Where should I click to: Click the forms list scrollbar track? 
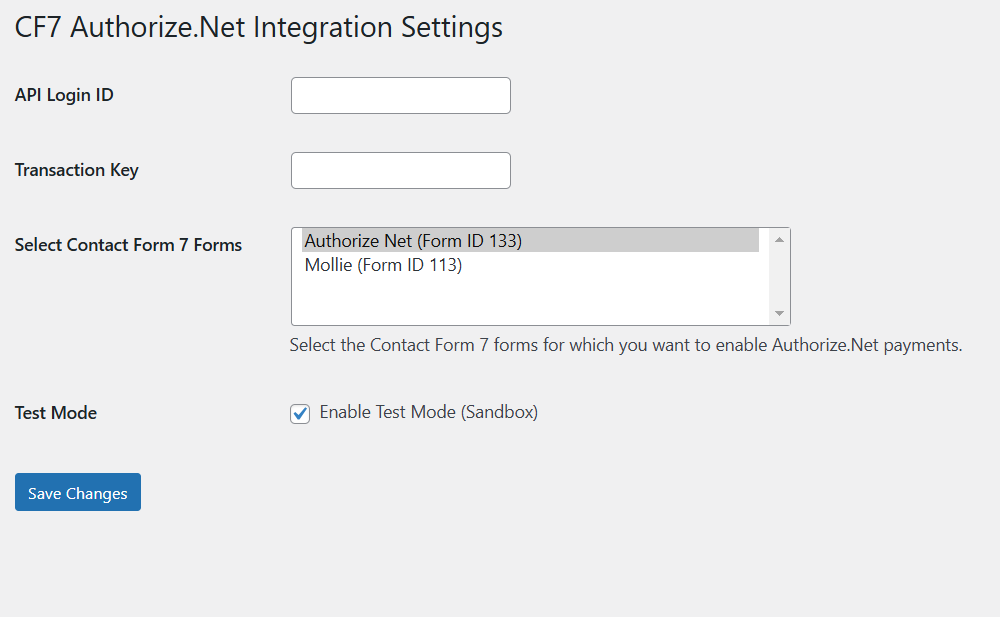tap(779, 276)
